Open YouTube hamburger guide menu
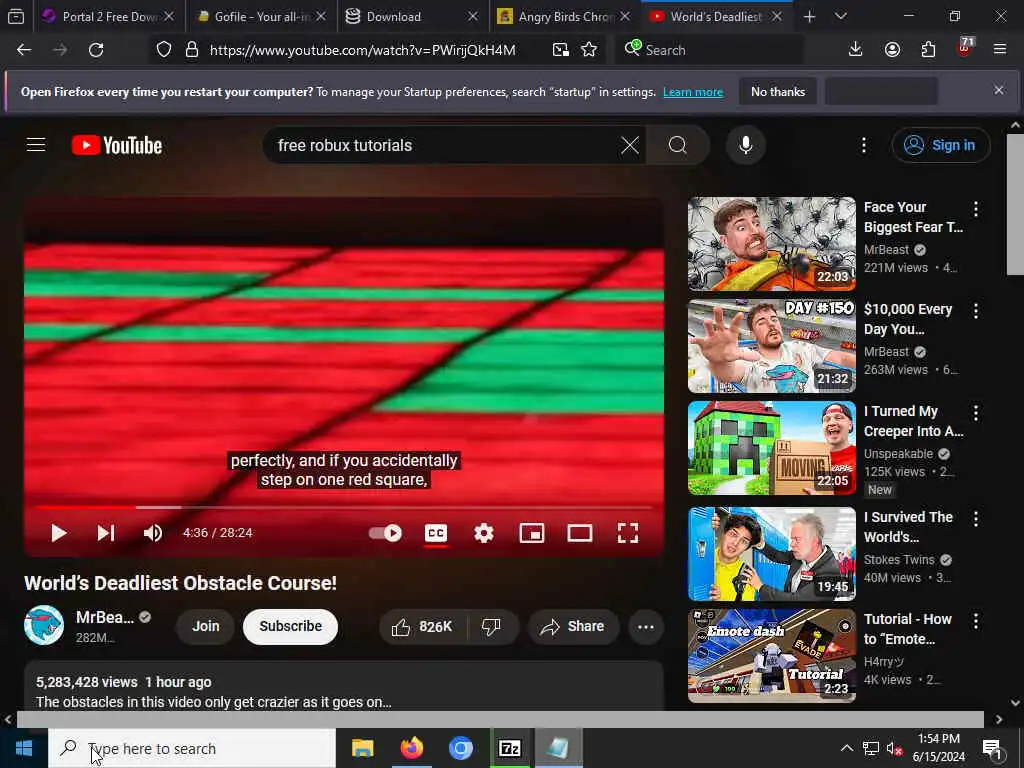 coord(36,145)
